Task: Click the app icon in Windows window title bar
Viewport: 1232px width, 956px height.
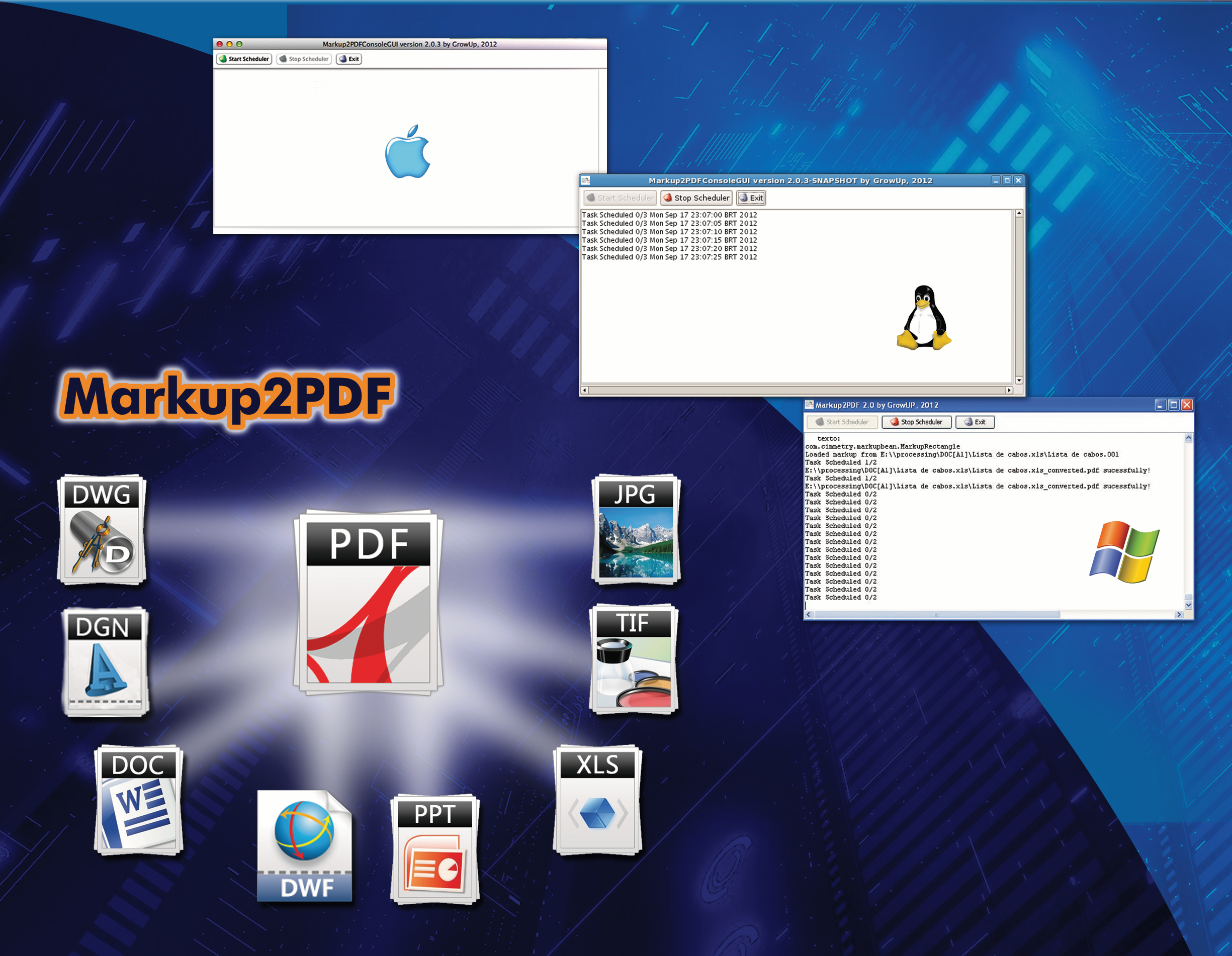Action: point(810,405)
